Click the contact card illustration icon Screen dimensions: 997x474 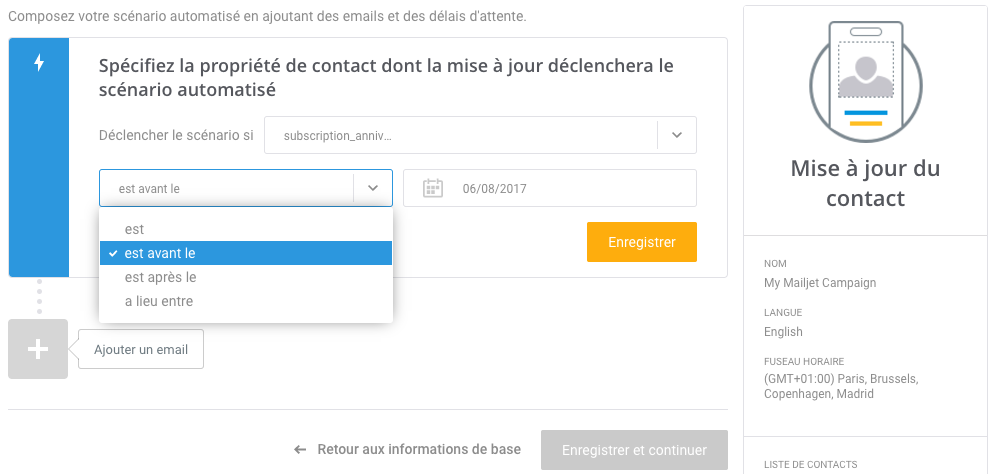click(865, 82)
